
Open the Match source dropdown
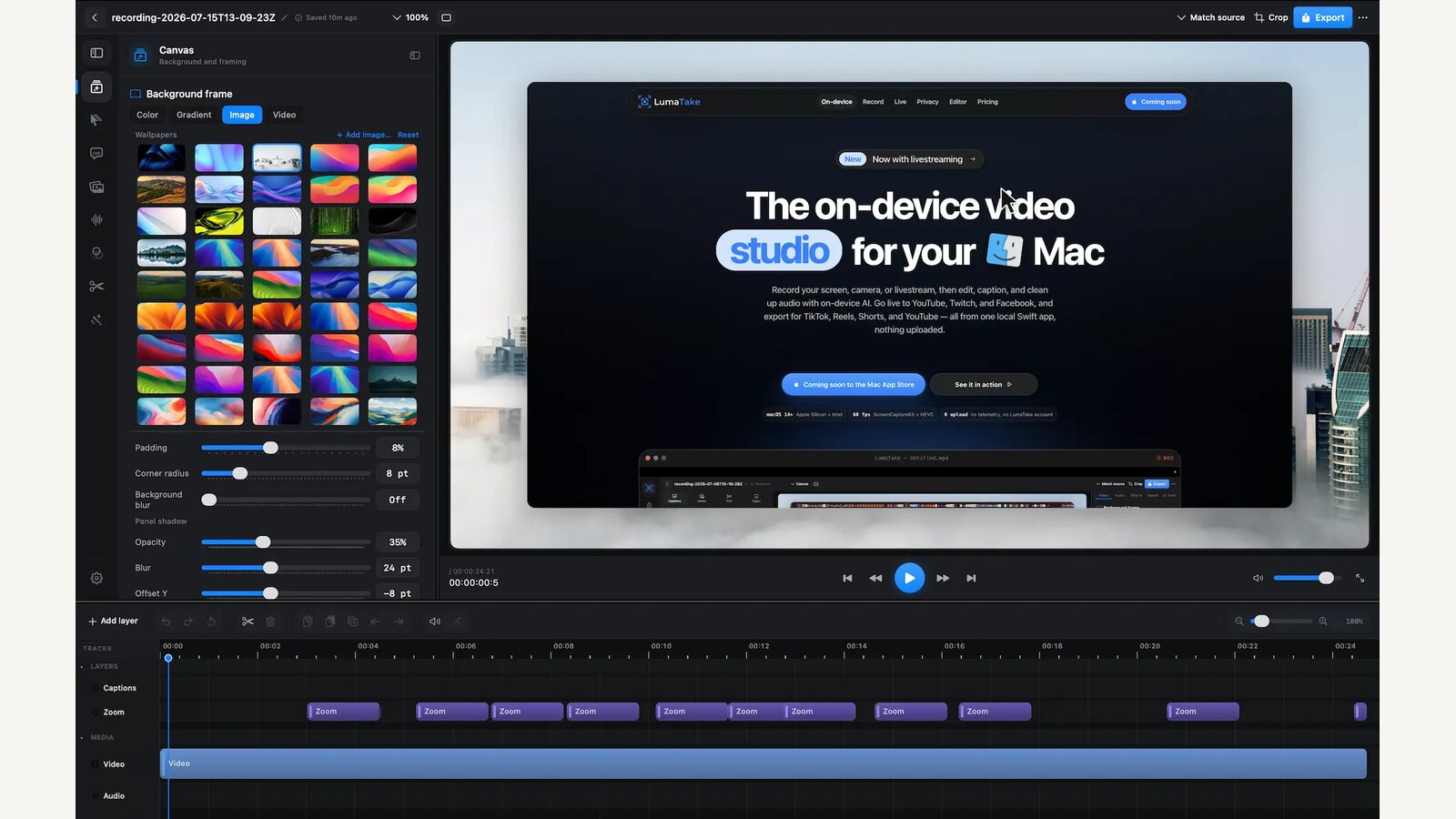(1210, 17)
